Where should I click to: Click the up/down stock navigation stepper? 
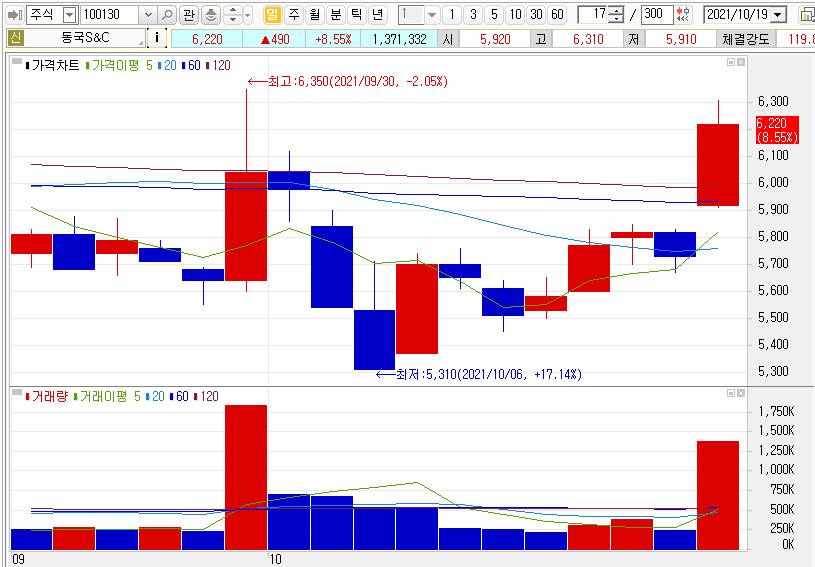[x=232, y=15]
